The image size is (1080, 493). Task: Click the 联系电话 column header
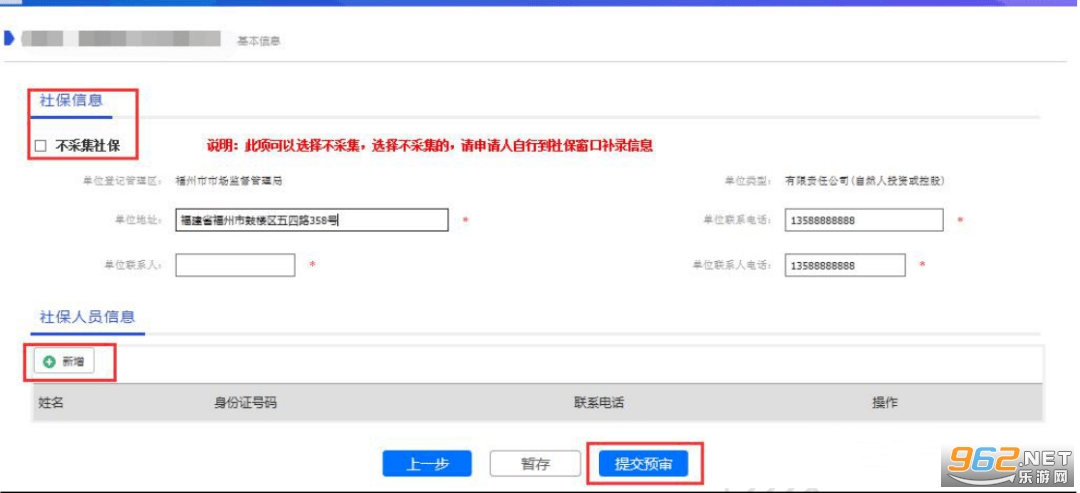(x=598, y=402)
